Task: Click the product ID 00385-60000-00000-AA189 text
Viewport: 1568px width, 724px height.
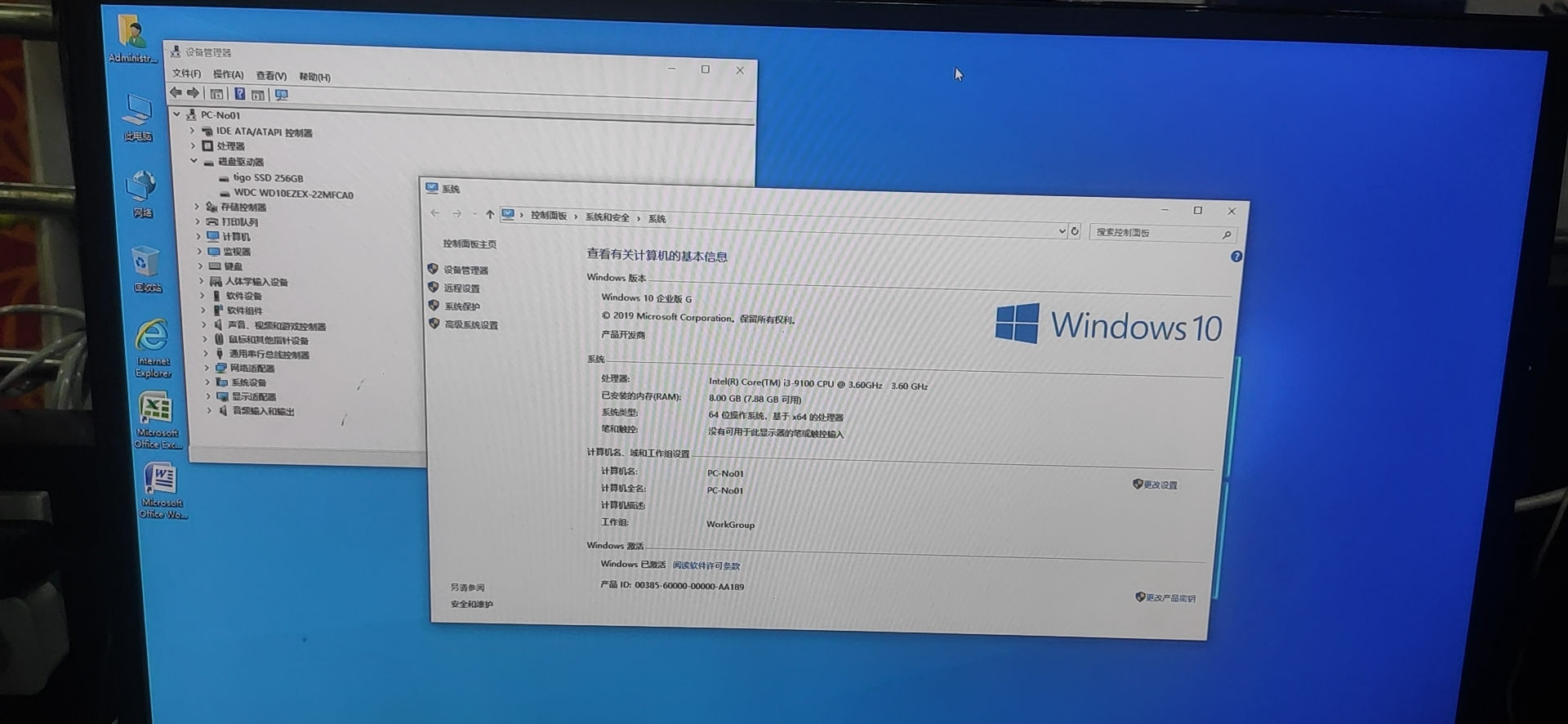Action: (x=689, y=586)
